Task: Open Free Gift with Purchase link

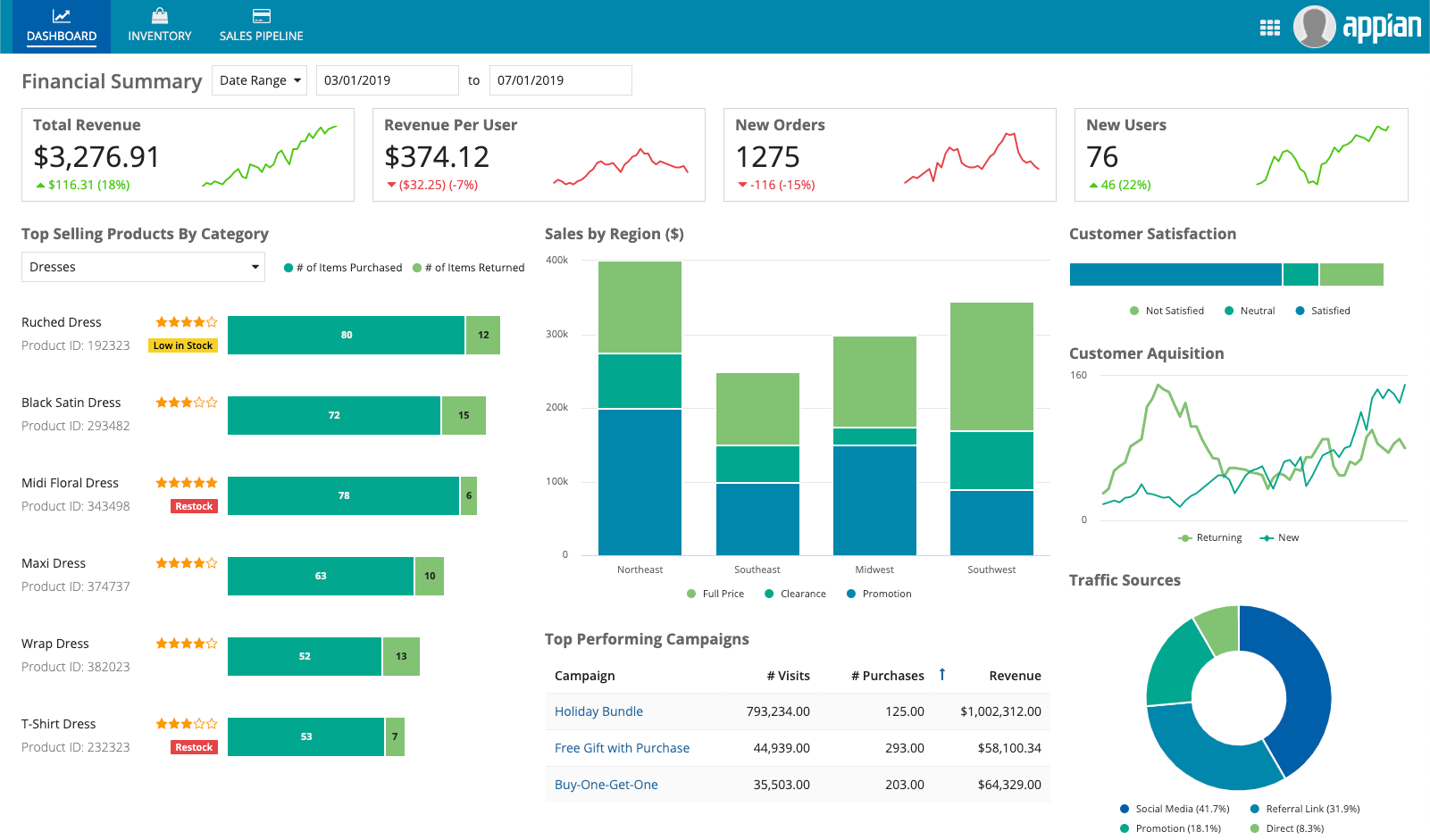Action: (622, 748)
